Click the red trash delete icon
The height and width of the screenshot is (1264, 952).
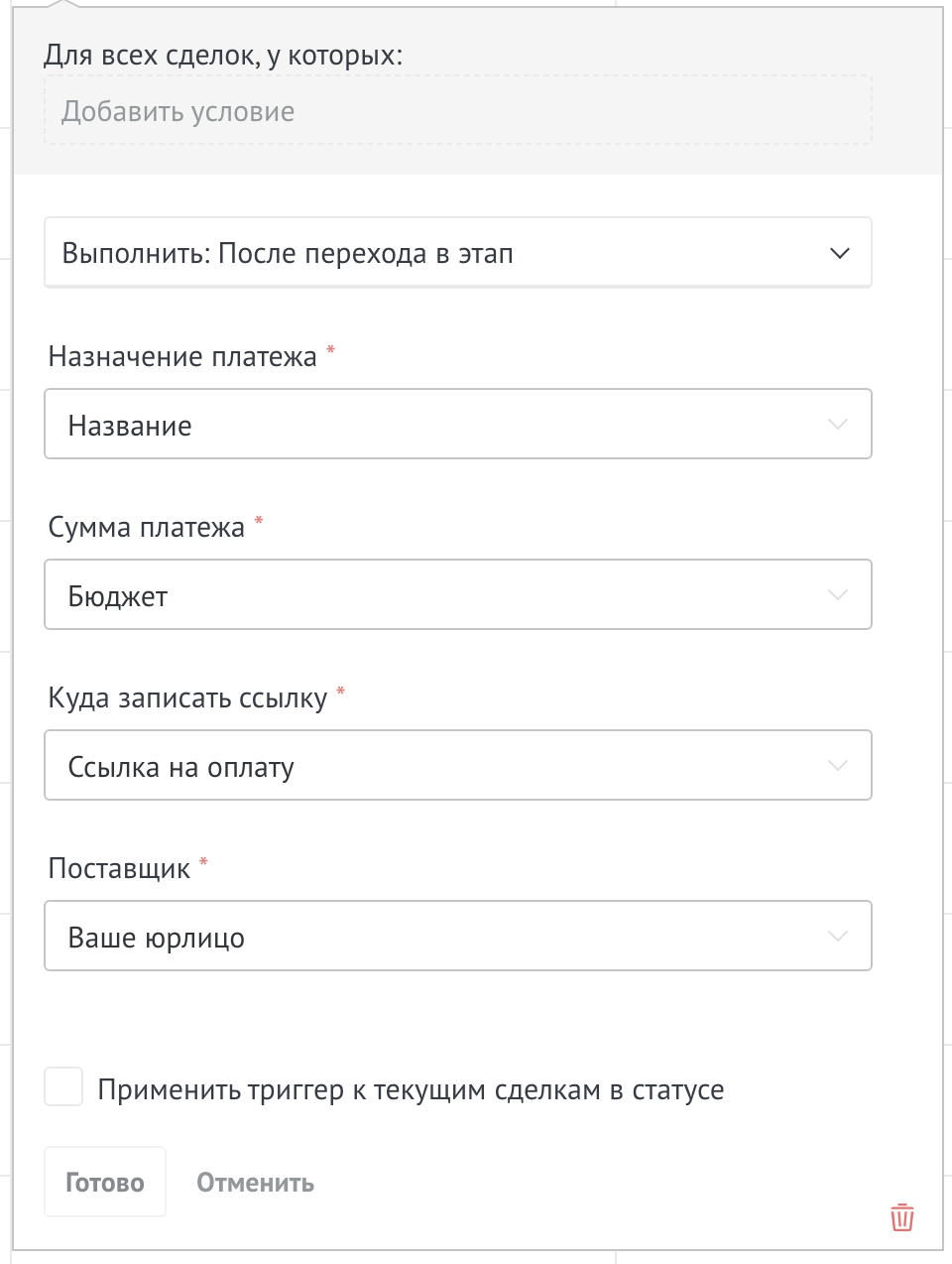pyautogui.click(x=901, y=1216)
